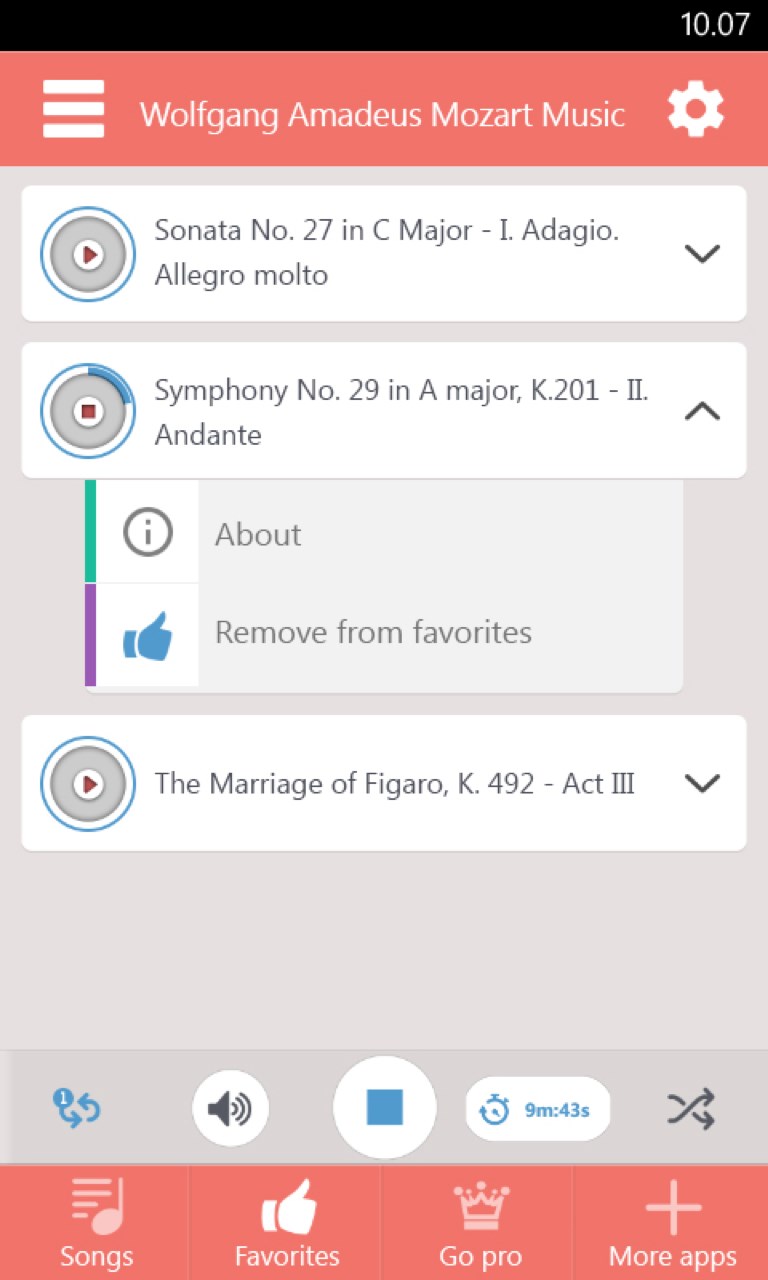Expand options for The Marriage of Figaro
This screenshot has height=1280, width=768.
pyautogui.click(x=702, y=784)
